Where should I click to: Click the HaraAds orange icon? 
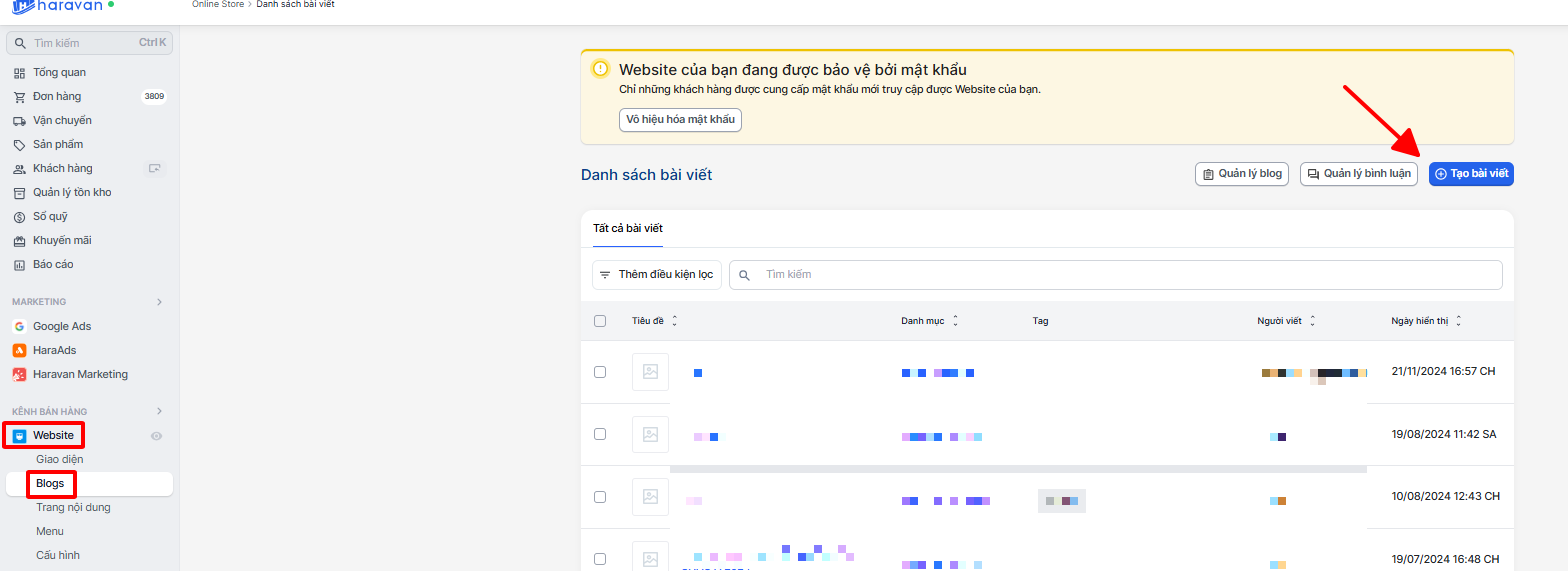[19, 350]
